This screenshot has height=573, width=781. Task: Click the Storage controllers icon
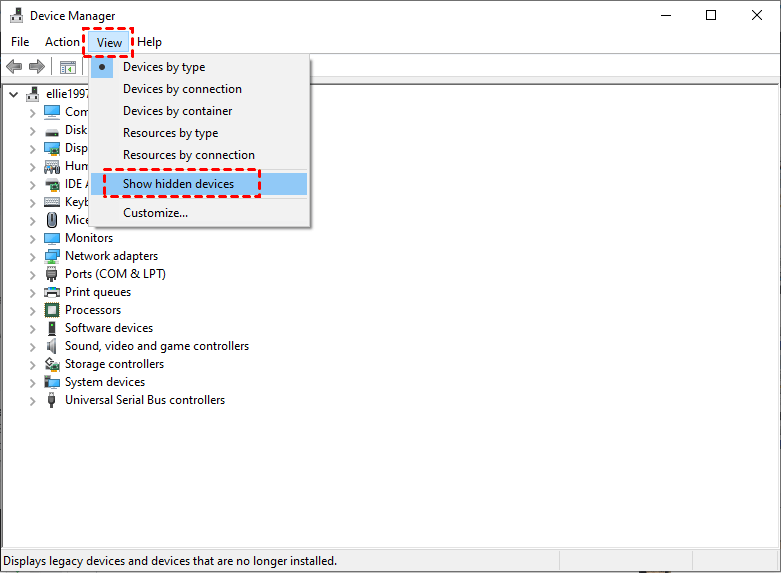click(x=52, y=364)
